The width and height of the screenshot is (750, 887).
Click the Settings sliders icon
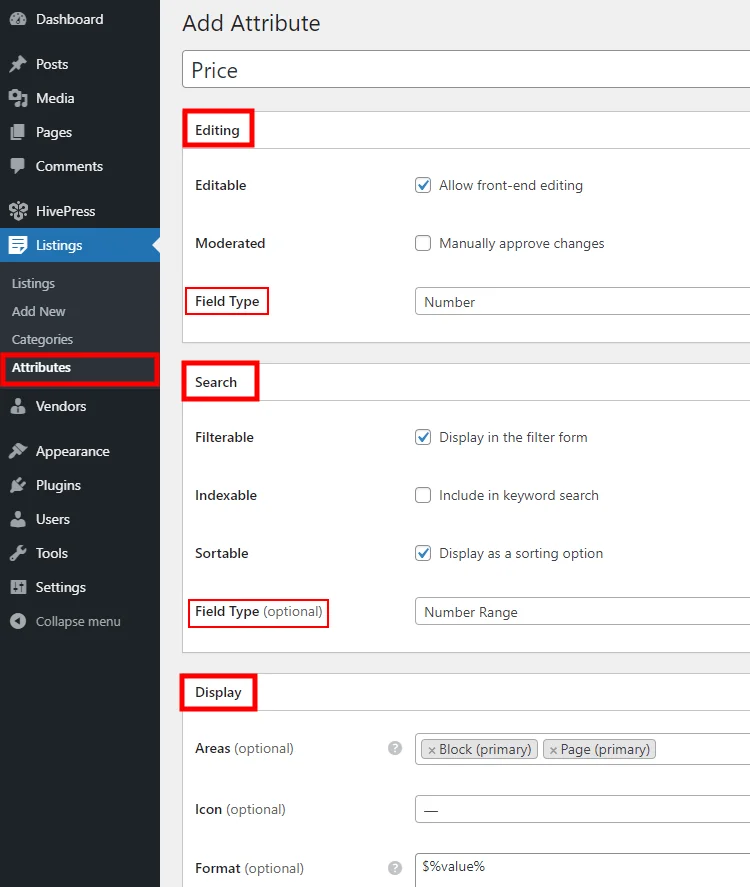[x=18, y=587]
